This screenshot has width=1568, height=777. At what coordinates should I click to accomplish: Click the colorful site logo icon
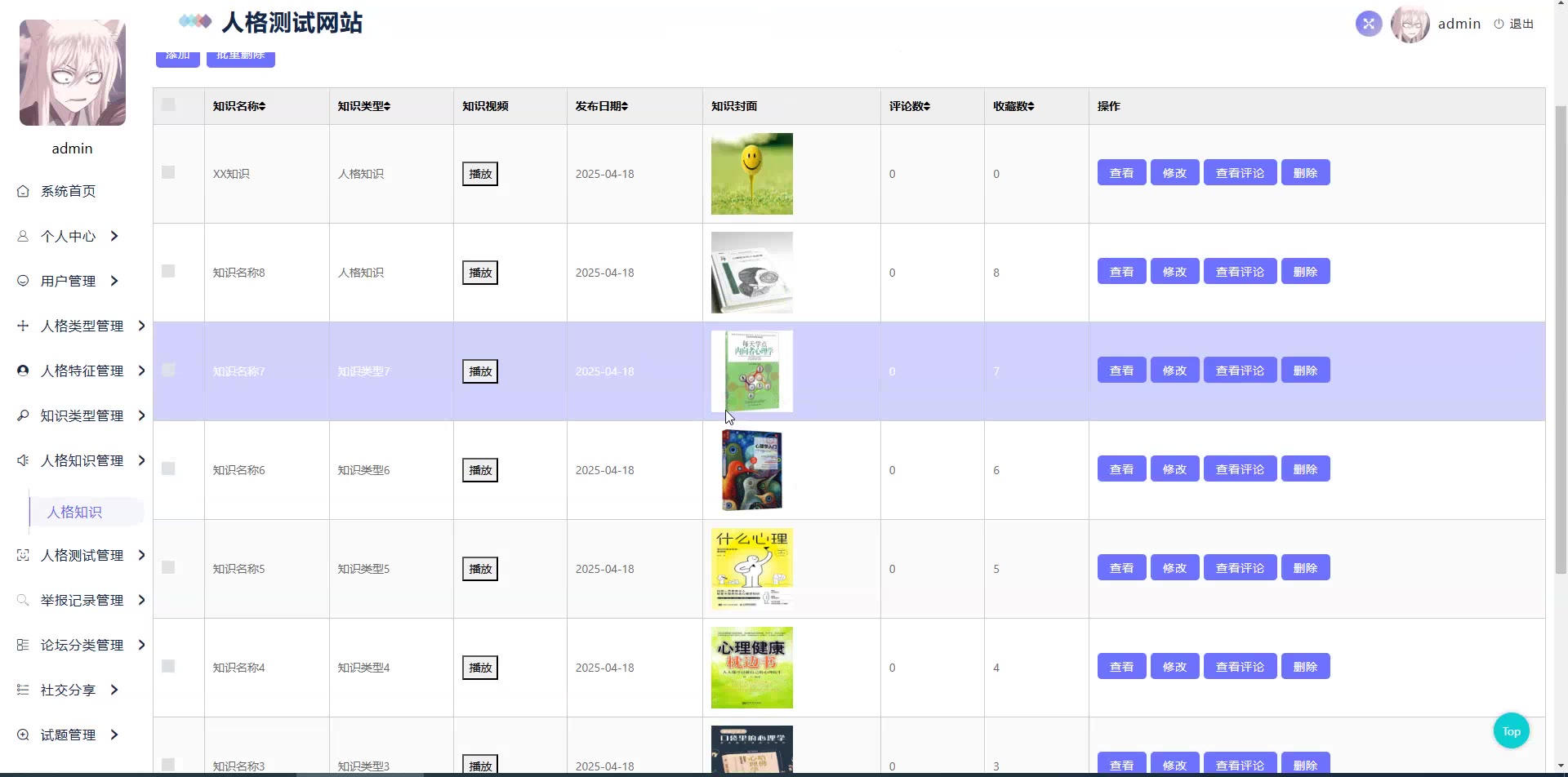click(195, 21)
